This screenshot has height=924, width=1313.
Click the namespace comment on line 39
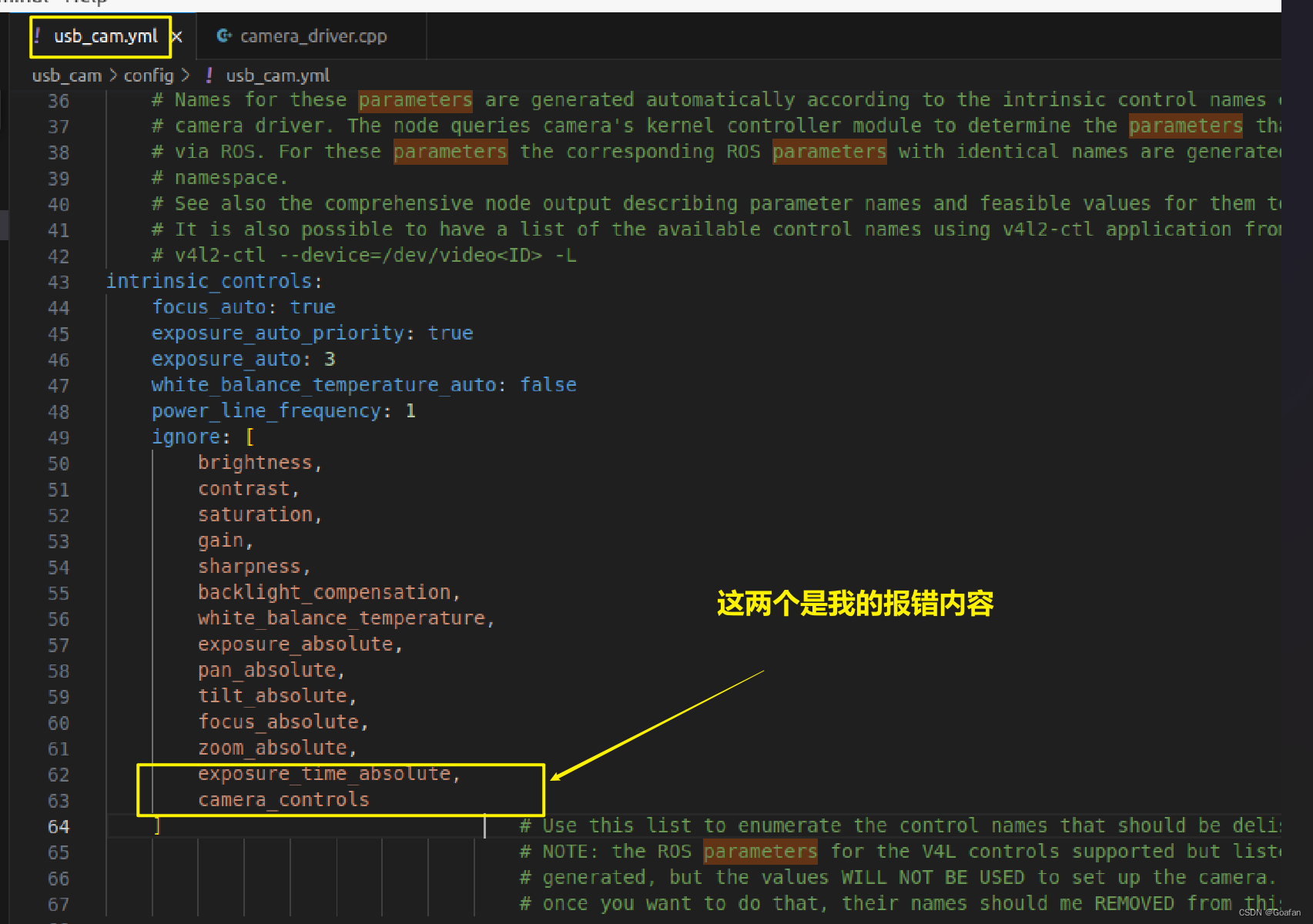point(219,178)
